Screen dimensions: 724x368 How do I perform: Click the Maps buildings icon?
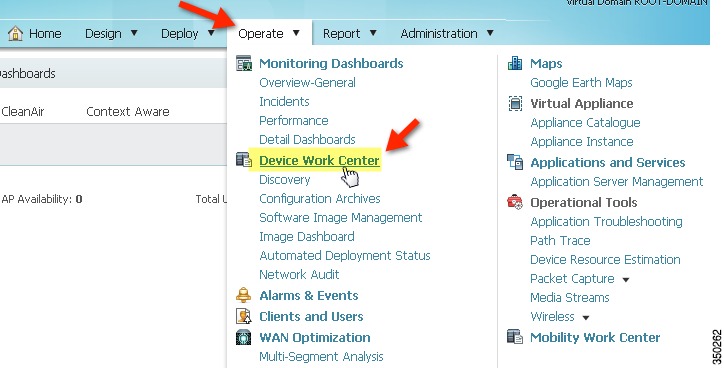pos(515,63)
